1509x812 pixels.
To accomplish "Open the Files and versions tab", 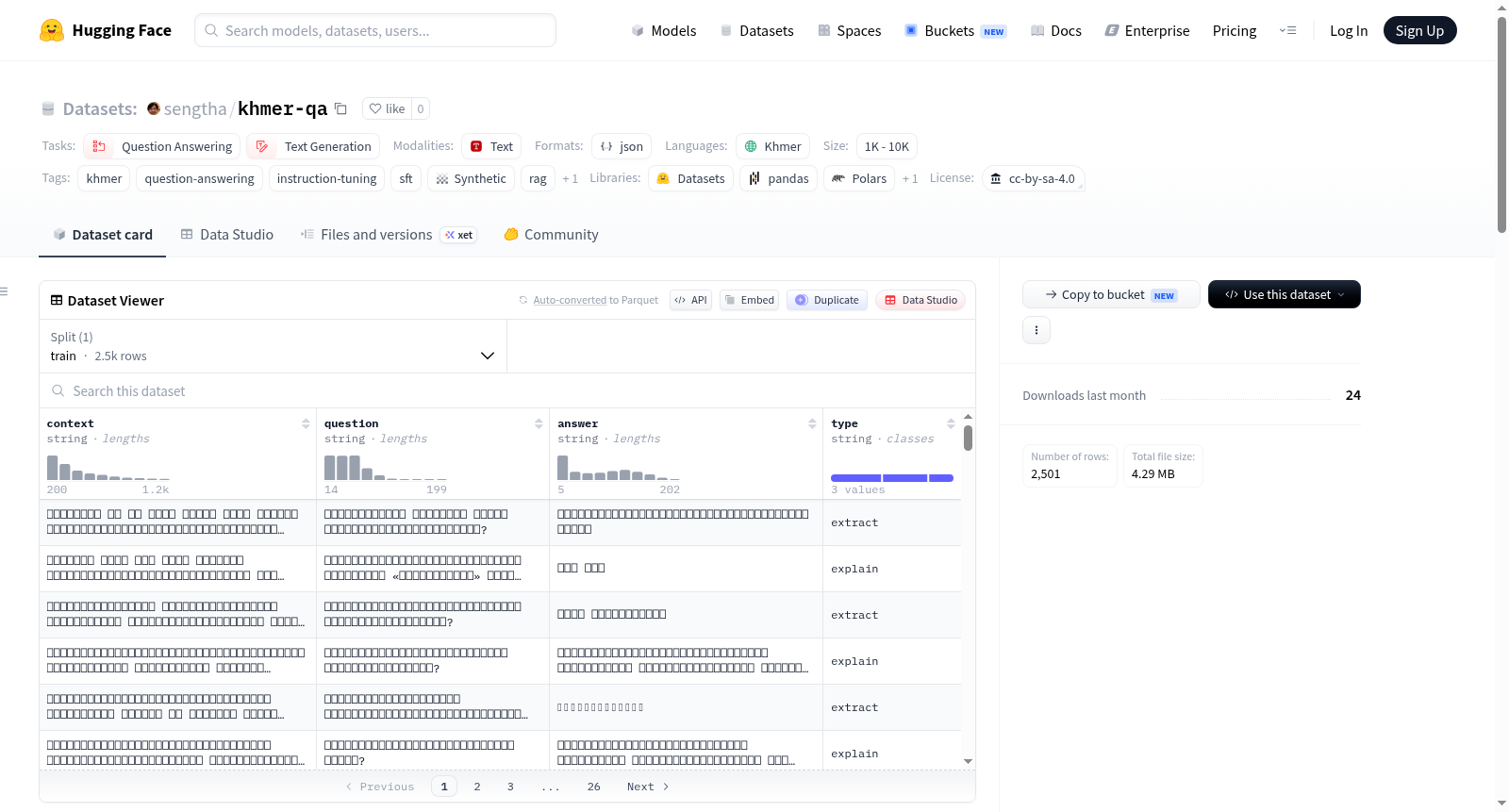I will (389, 235).
